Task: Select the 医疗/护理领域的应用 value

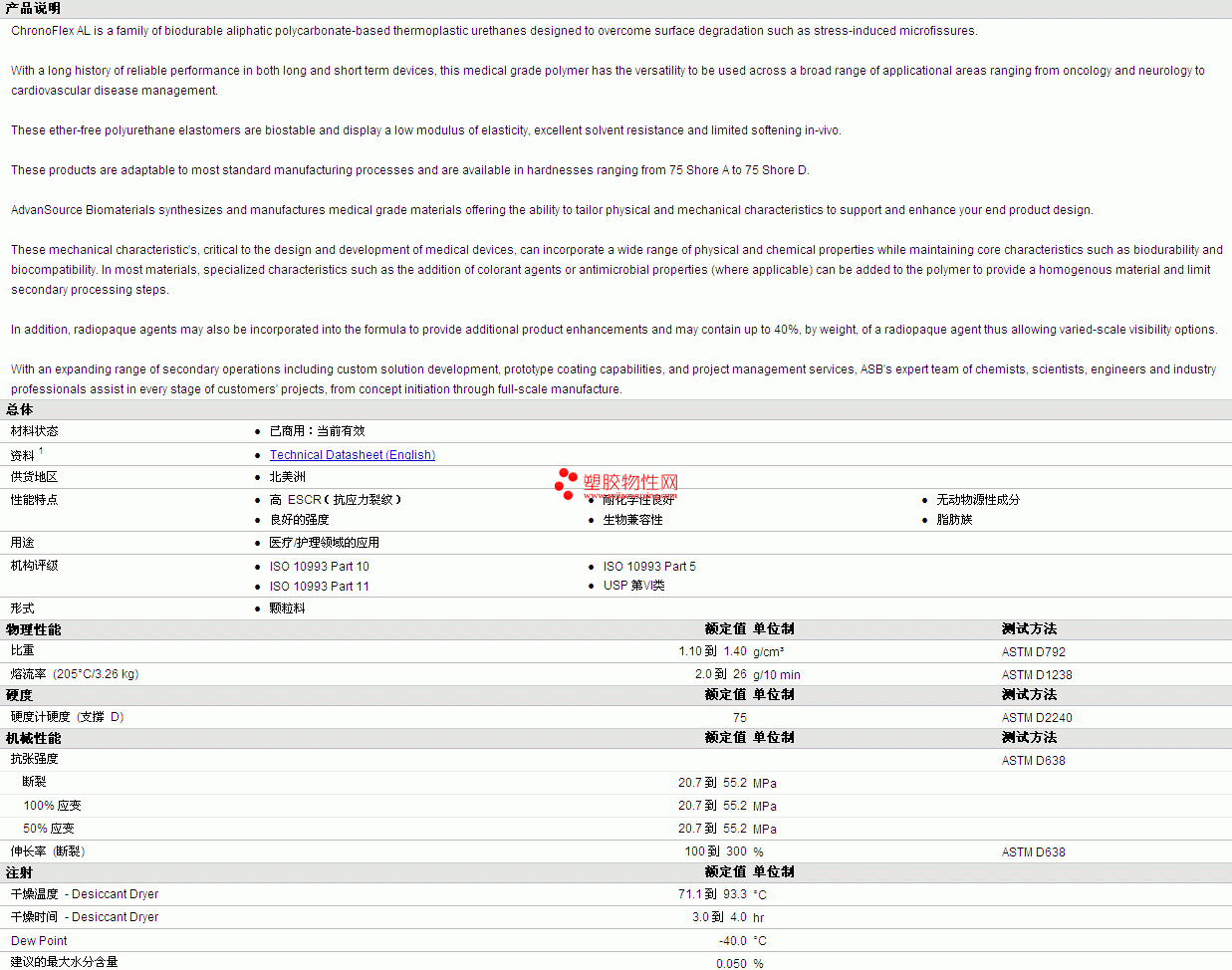Action: click(x=325, y=543)
